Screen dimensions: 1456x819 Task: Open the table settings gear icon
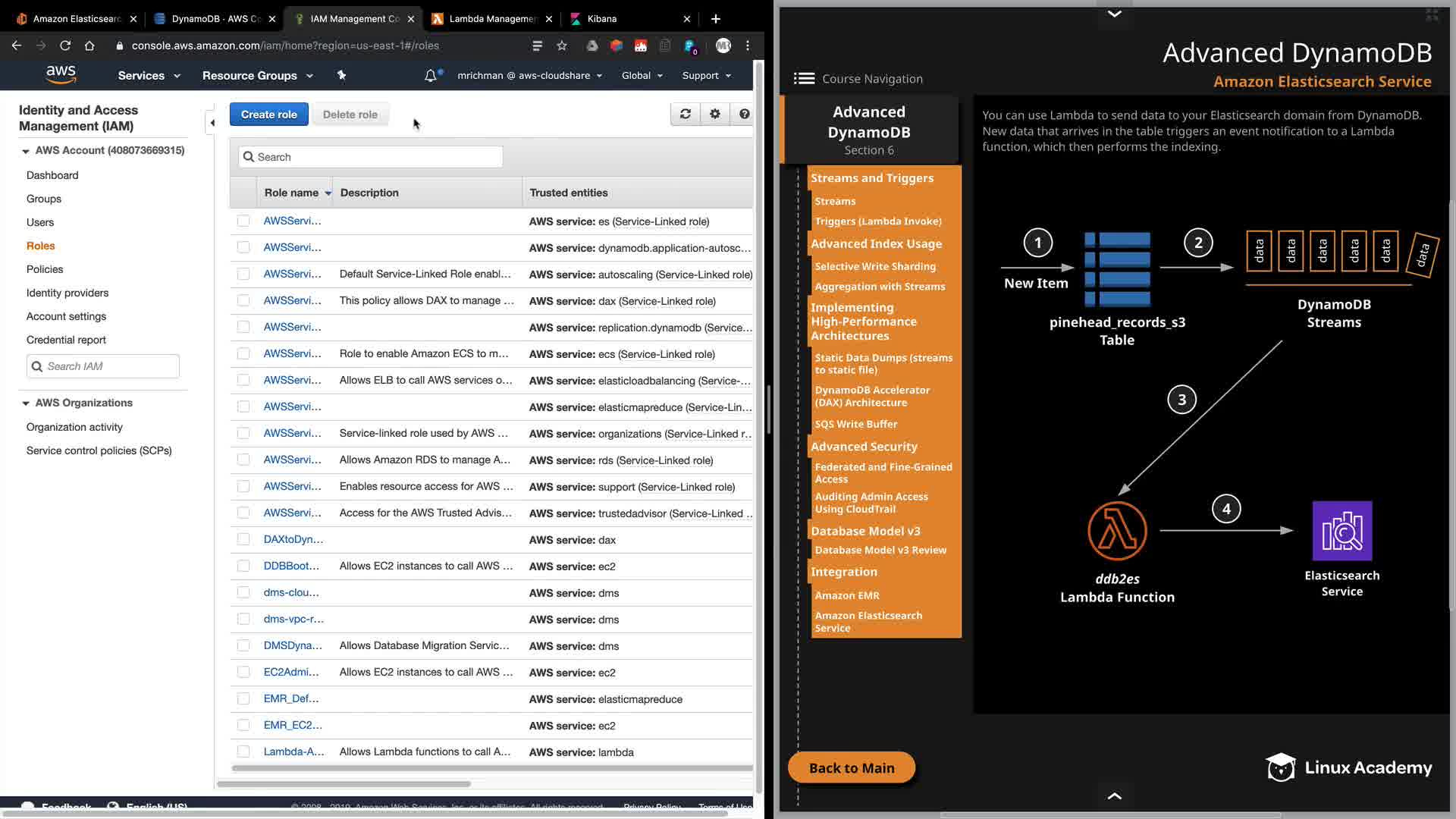click(714, 114)
